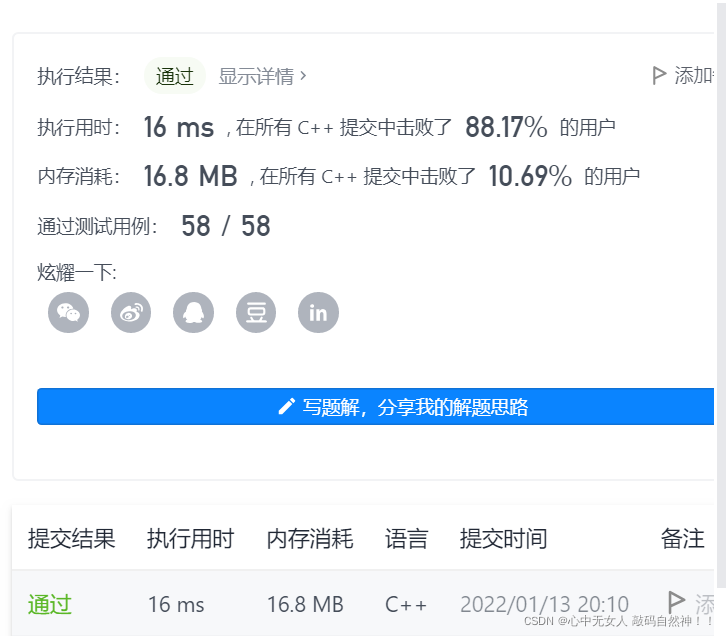This screenshot has height=636, width=726.
Task: Click the 炫耀一下 label
Action: [76, 272]
